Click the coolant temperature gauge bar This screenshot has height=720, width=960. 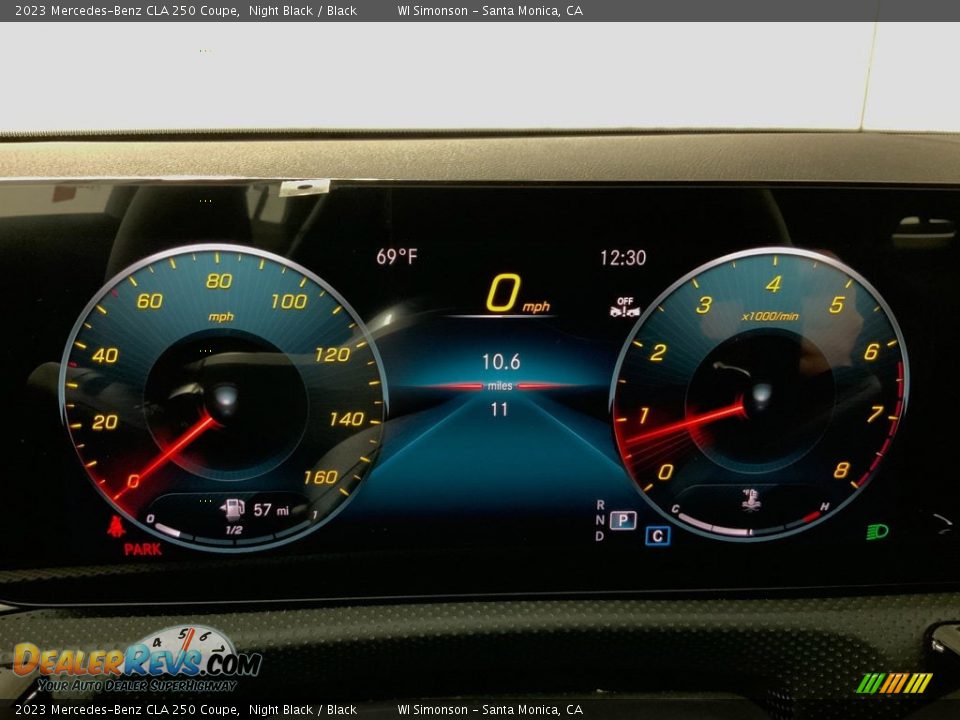point(749,526)
